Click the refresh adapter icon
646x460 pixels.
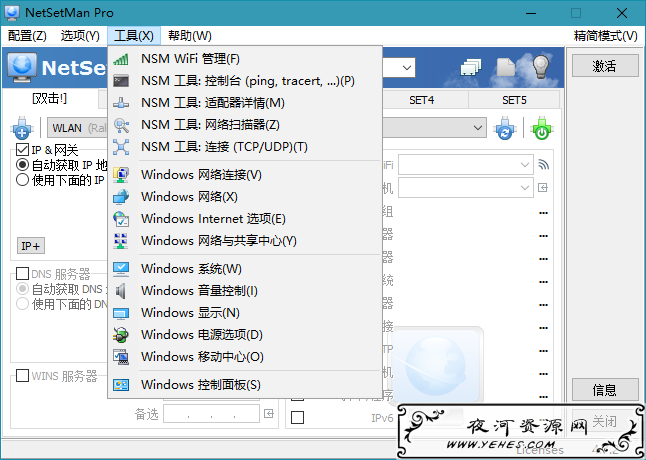point(505,128)
